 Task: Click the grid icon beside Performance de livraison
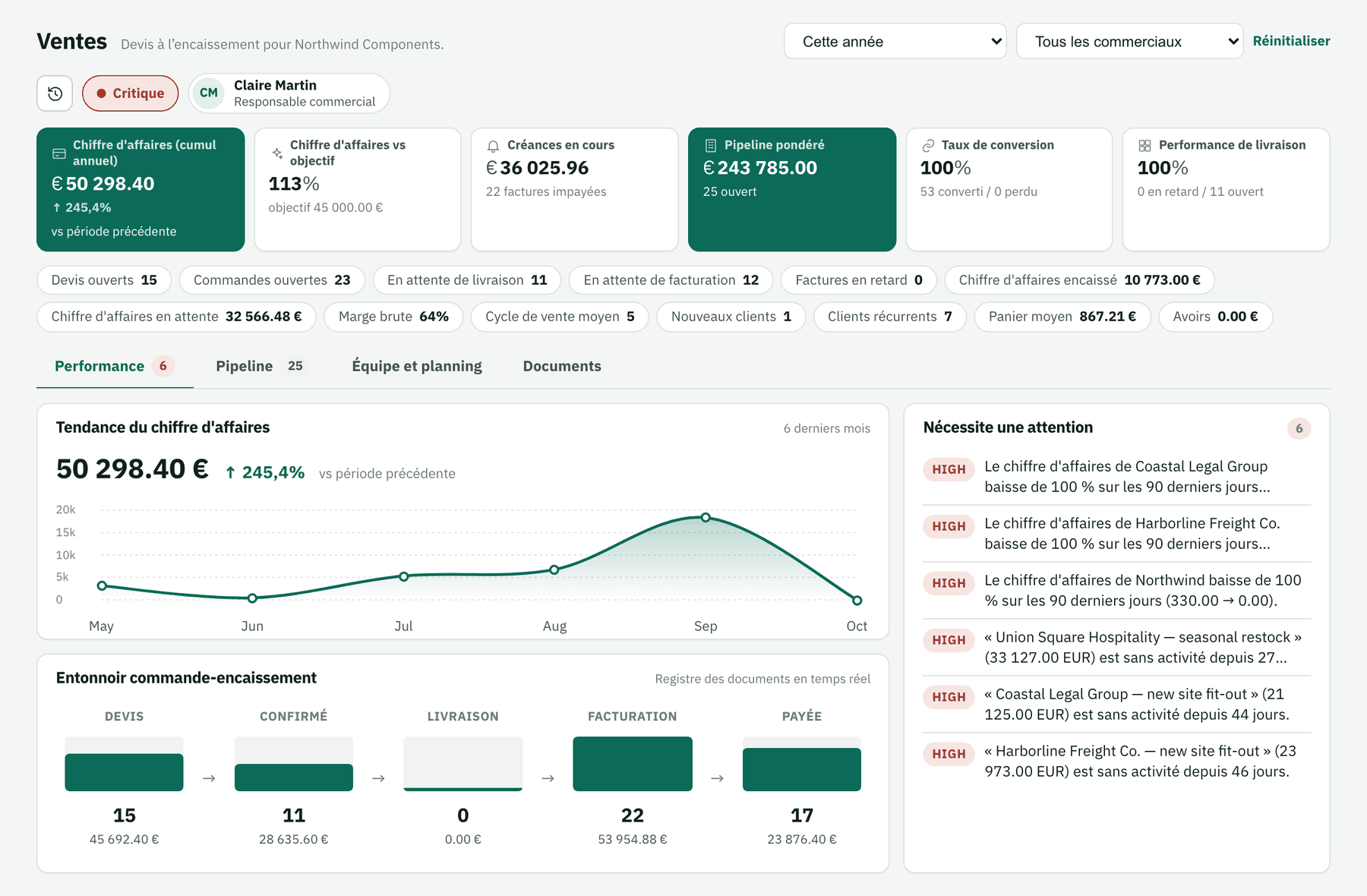coord(1144,146)
